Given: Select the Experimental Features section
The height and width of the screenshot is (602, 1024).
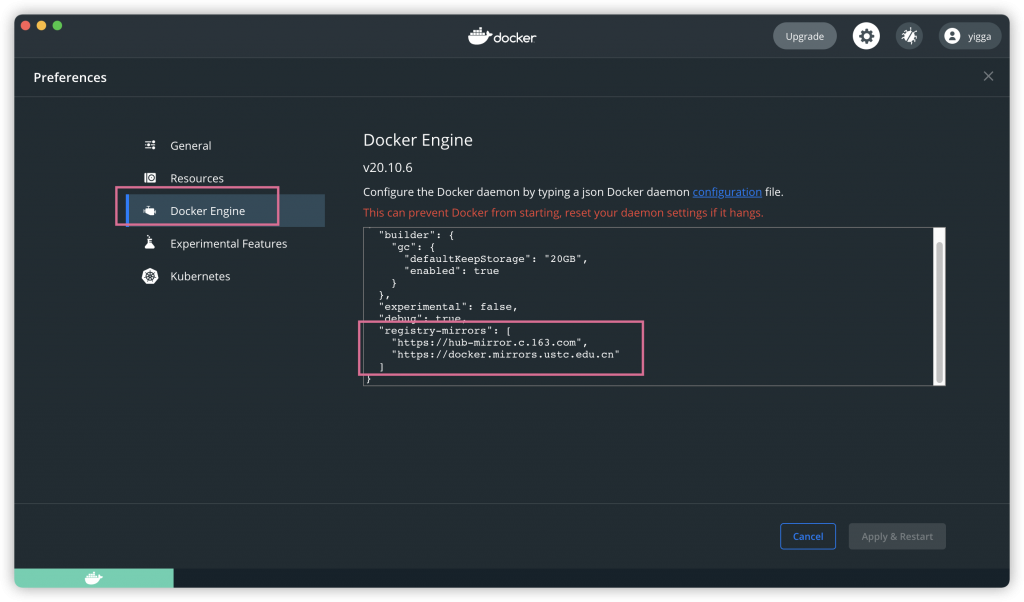Looking at the screenshot, I should pyautogui.click(x=228, y=243).
